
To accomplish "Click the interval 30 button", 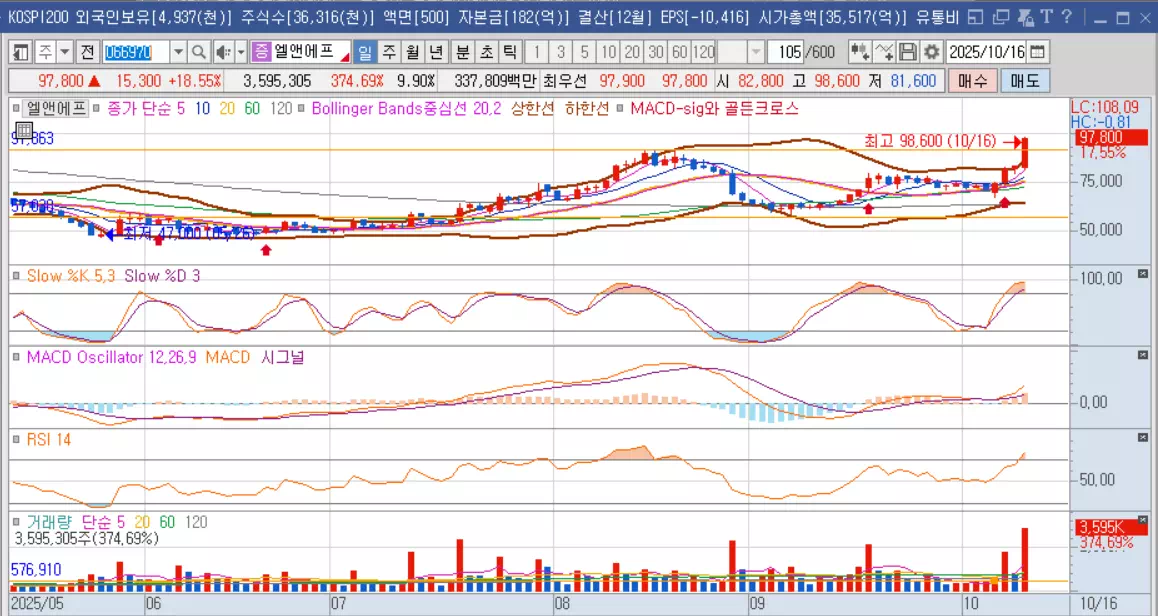I will (656, 52).
